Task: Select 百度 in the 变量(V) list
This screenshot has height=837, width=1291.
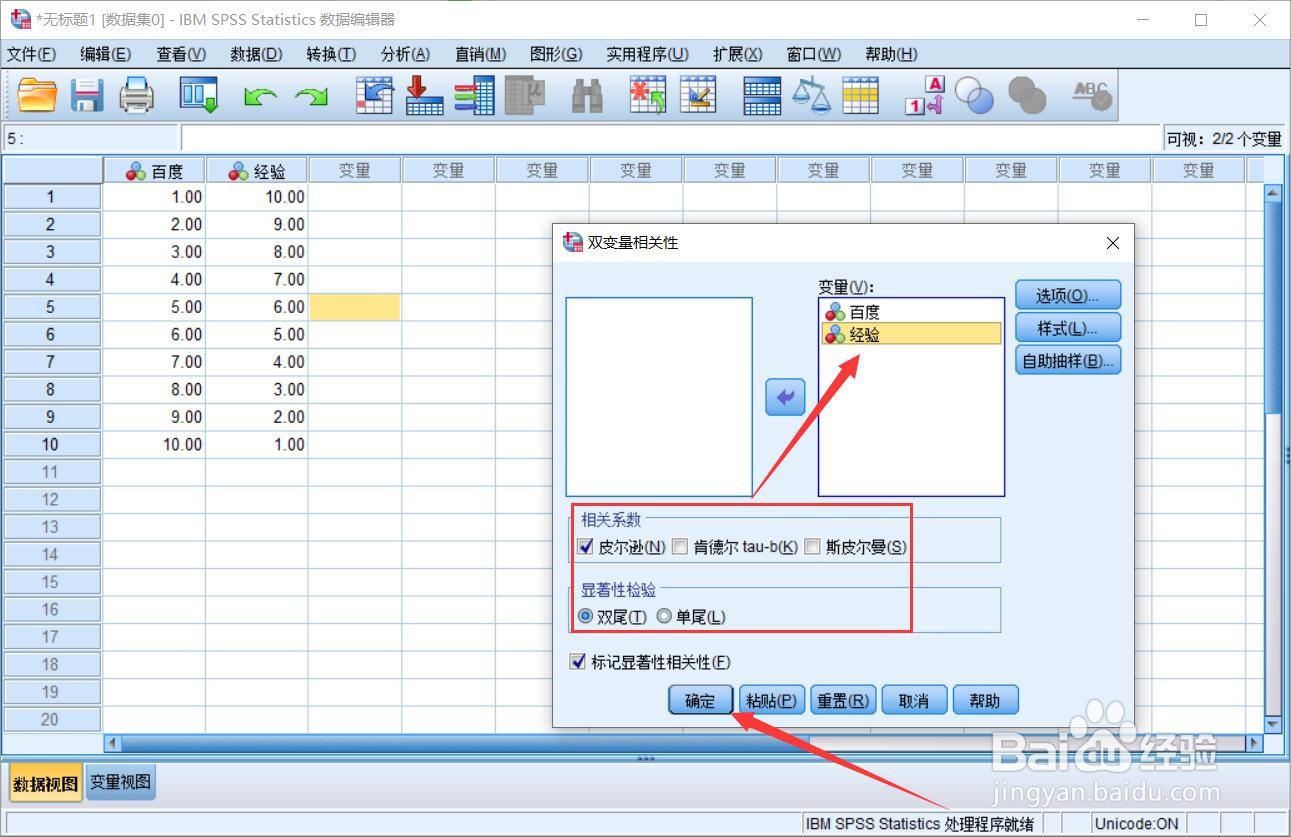Action: (911, 312)
